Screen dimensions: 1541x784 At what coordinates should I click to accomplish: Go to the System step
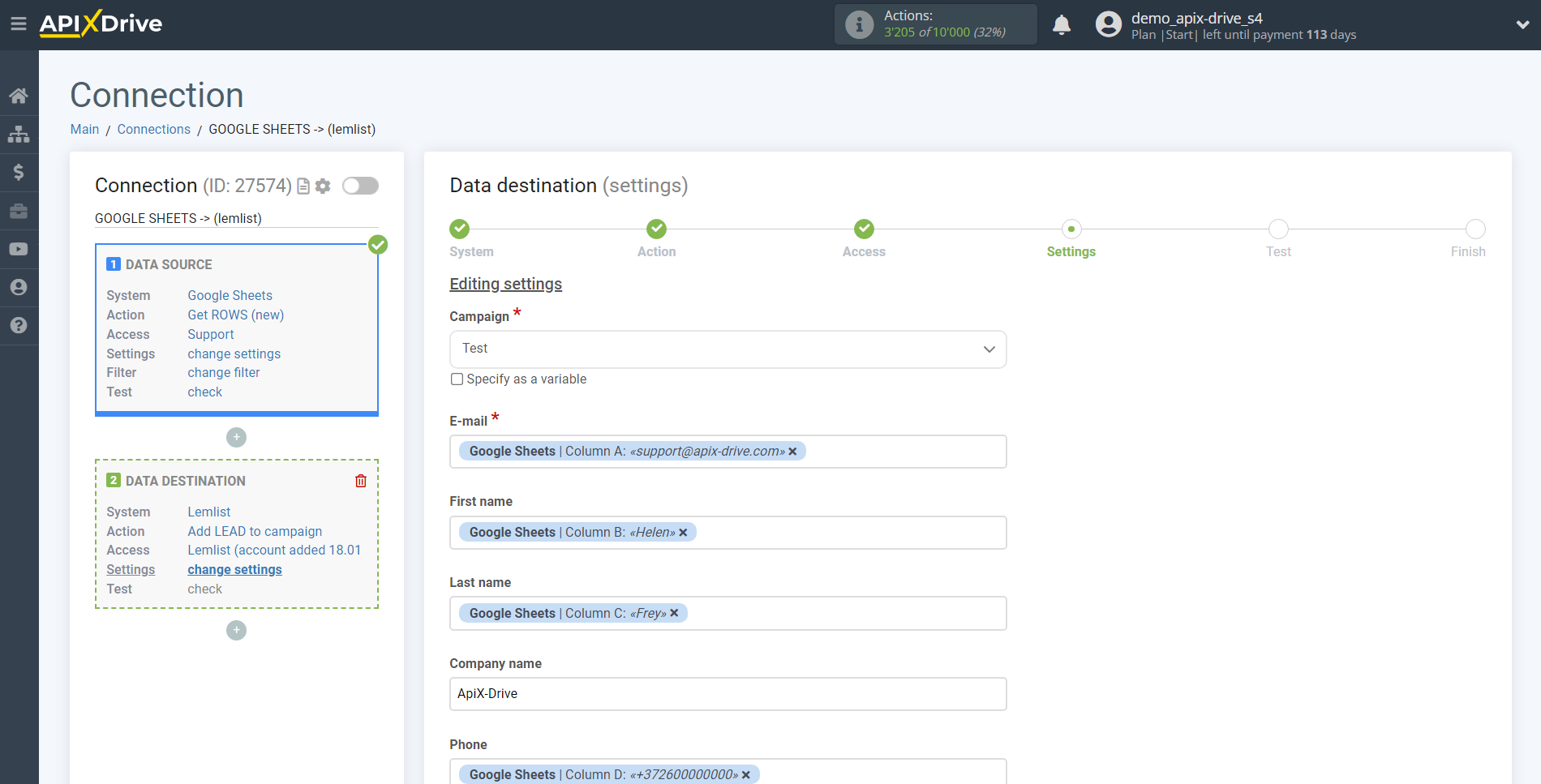point(460,229)
